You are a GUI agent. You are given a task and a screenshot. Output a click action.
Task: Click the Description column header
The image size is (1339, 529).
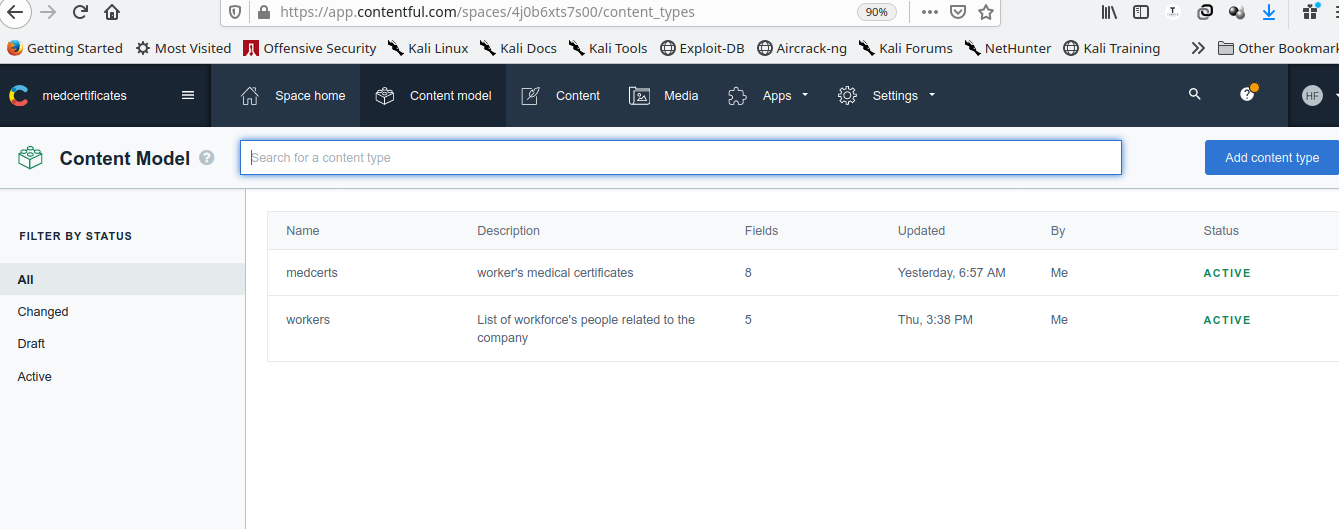click(x=508, y=231)
